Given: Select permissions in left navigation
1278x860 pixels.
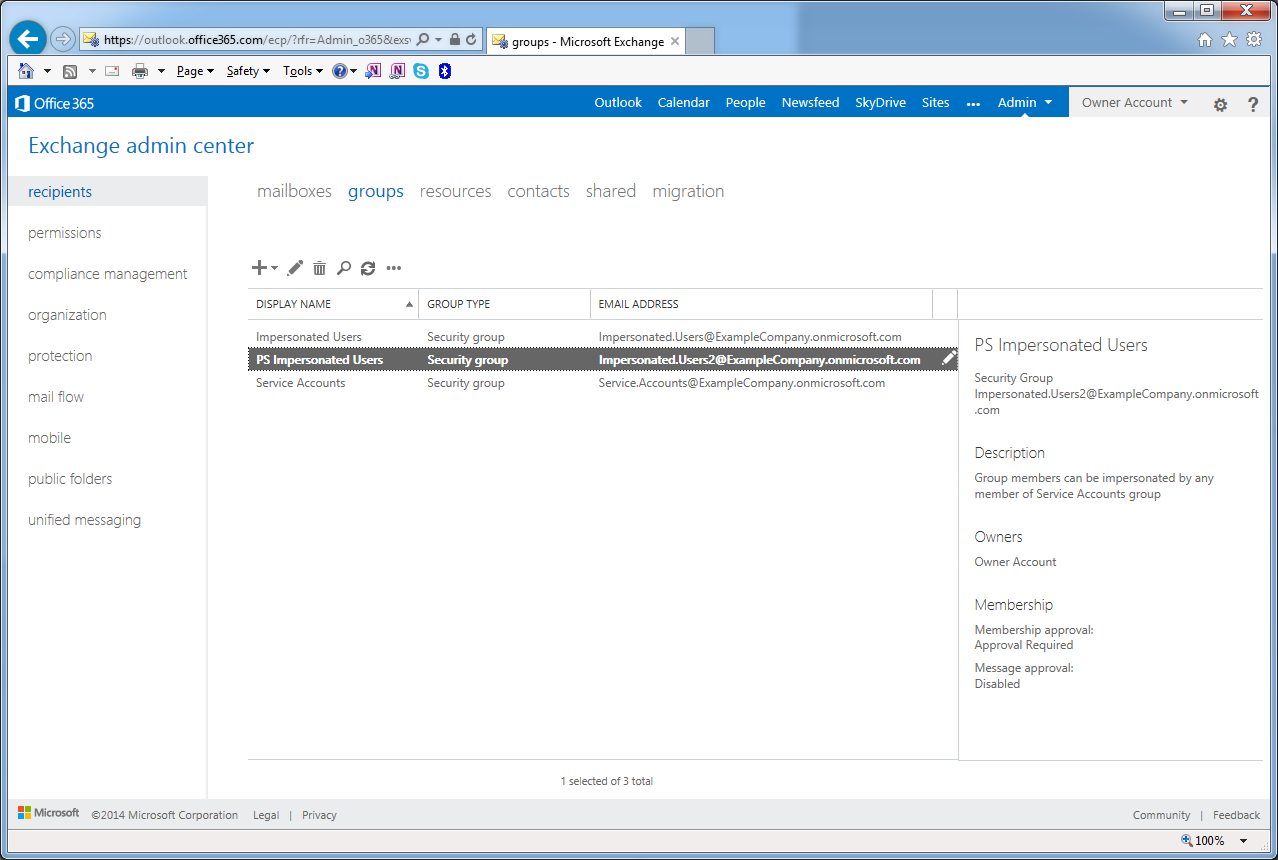Looking at the screenshot, I should [65, 233].
